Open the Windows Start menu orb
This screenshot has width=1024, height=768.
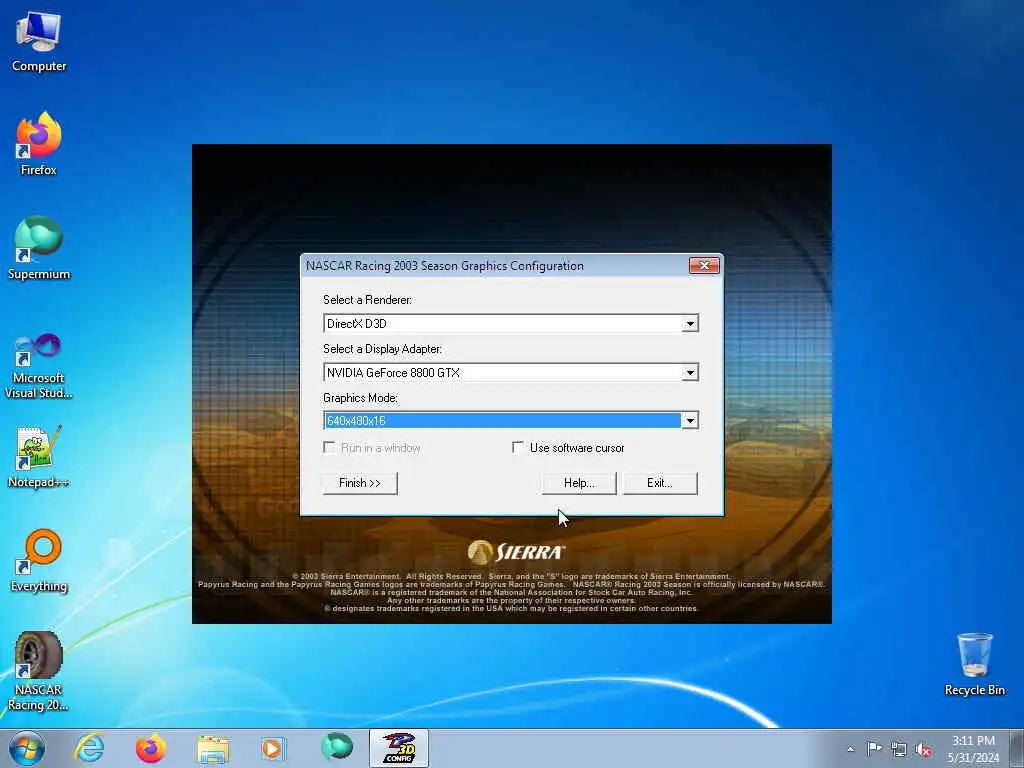(27, 748)
